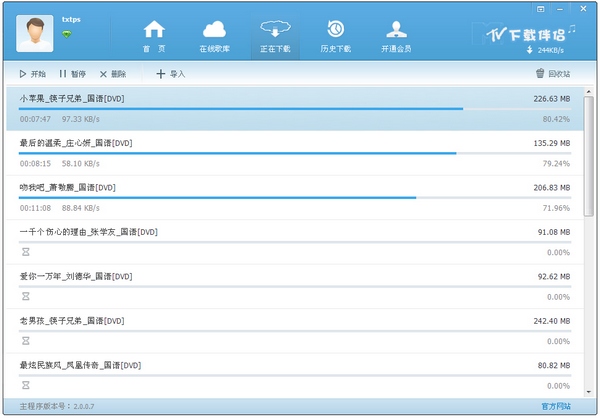This screenshot has height=419, width=600.
Task: Click the scrollbar up arrow
Action: tap(589, 92)
